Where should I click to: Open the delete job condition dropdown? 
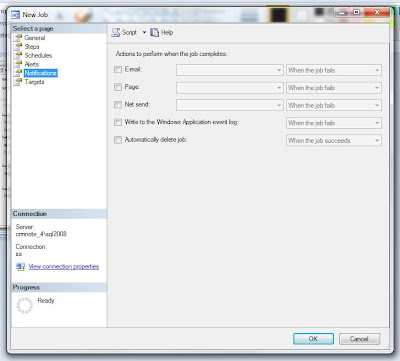point(334,140)
